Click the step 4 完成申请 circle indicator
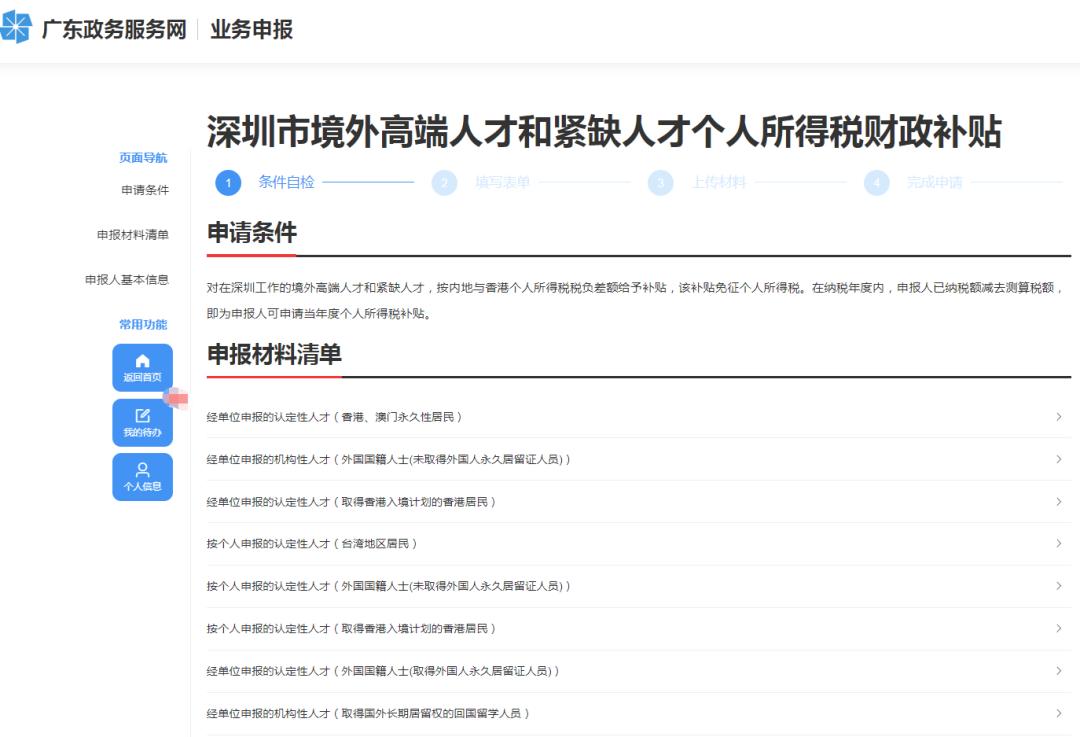 (874, 184)
